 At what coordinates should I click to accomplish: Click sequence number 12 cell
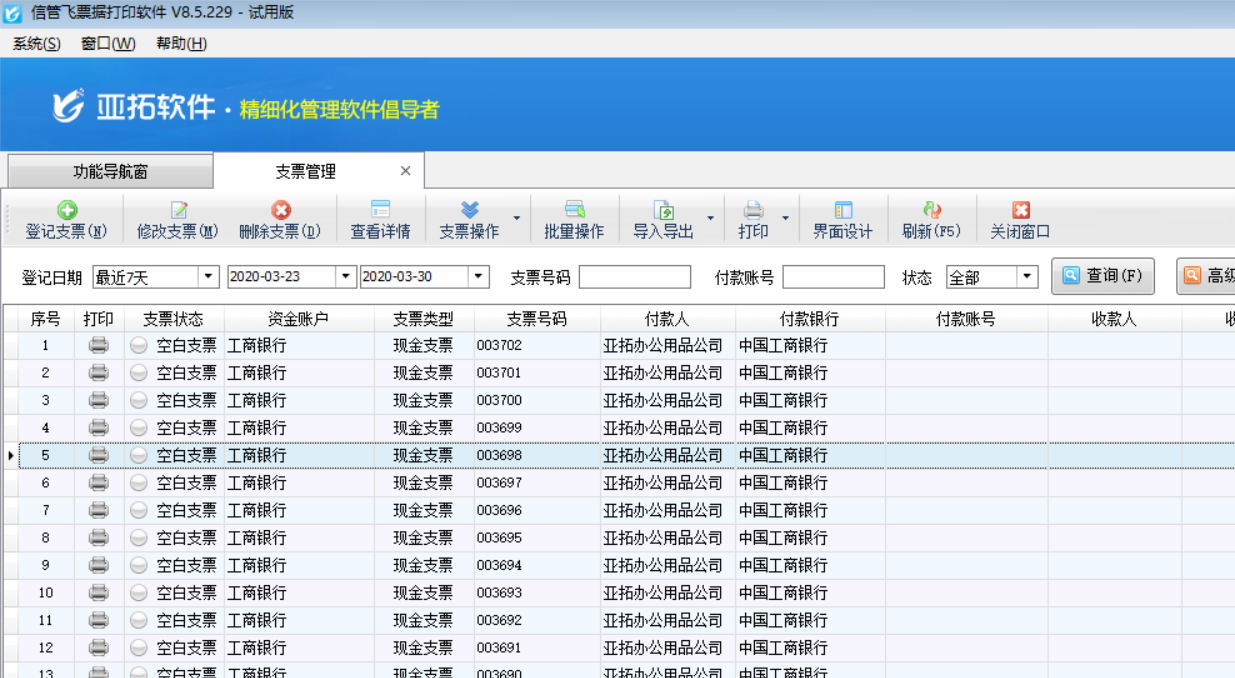click(x=46, y=648)
